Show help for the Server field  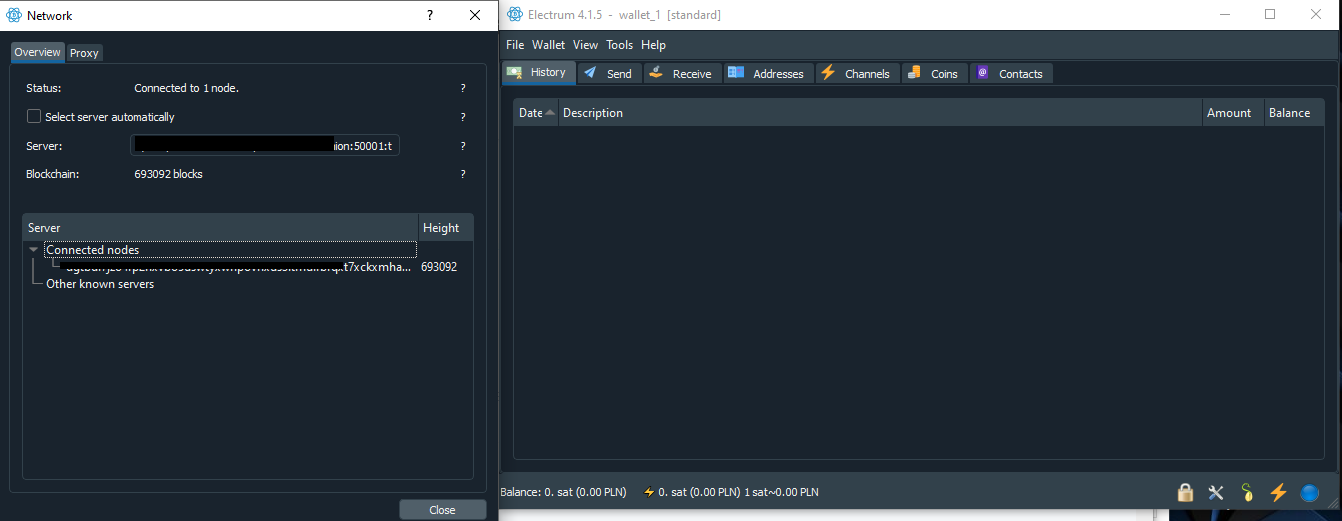tap(463, 146)
